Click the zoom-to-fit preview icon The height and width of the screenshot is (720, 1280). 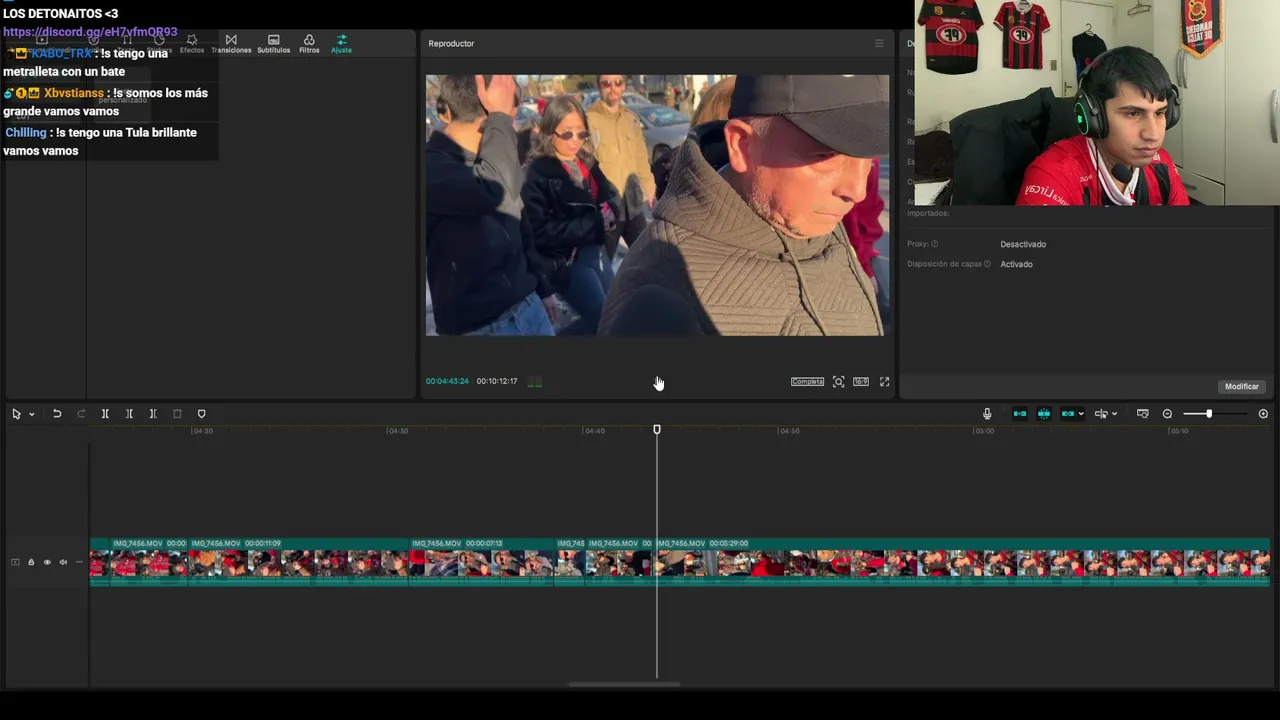[839, 382]
